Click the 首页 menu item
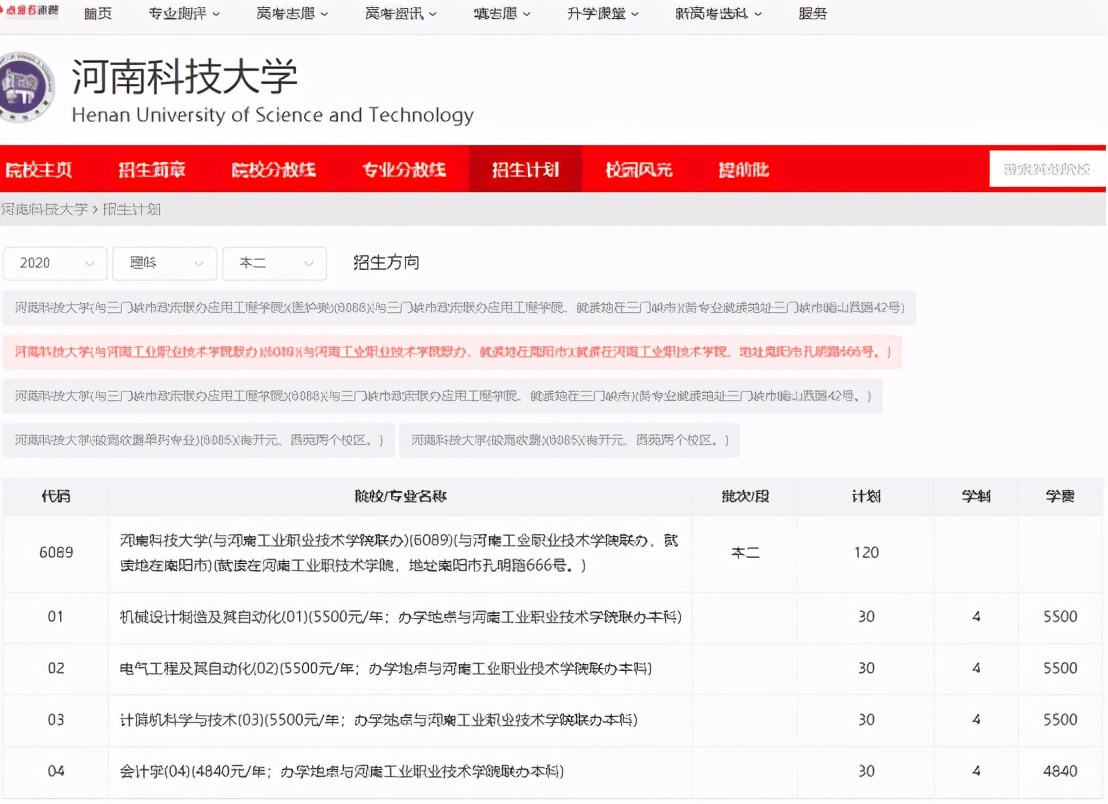 click(x=97, y=14)
